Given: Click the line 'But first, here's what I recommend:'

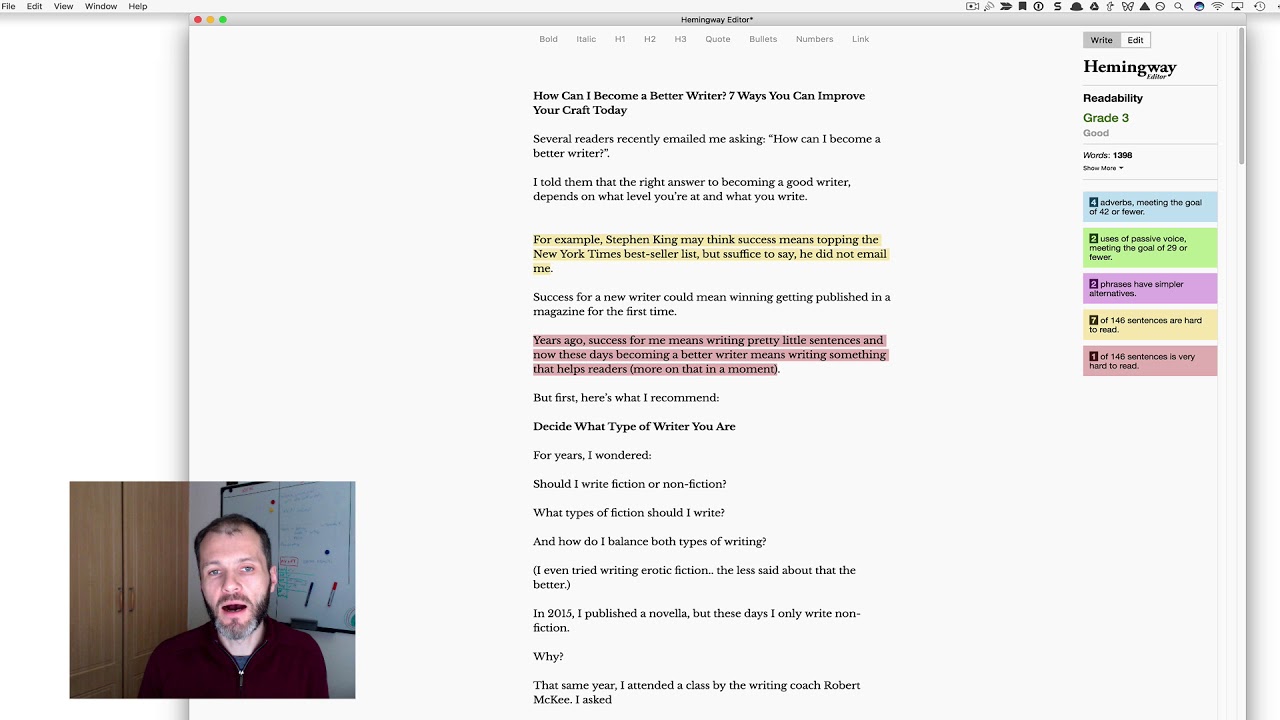Looking at the screenshot, I should tap(626, 398).
